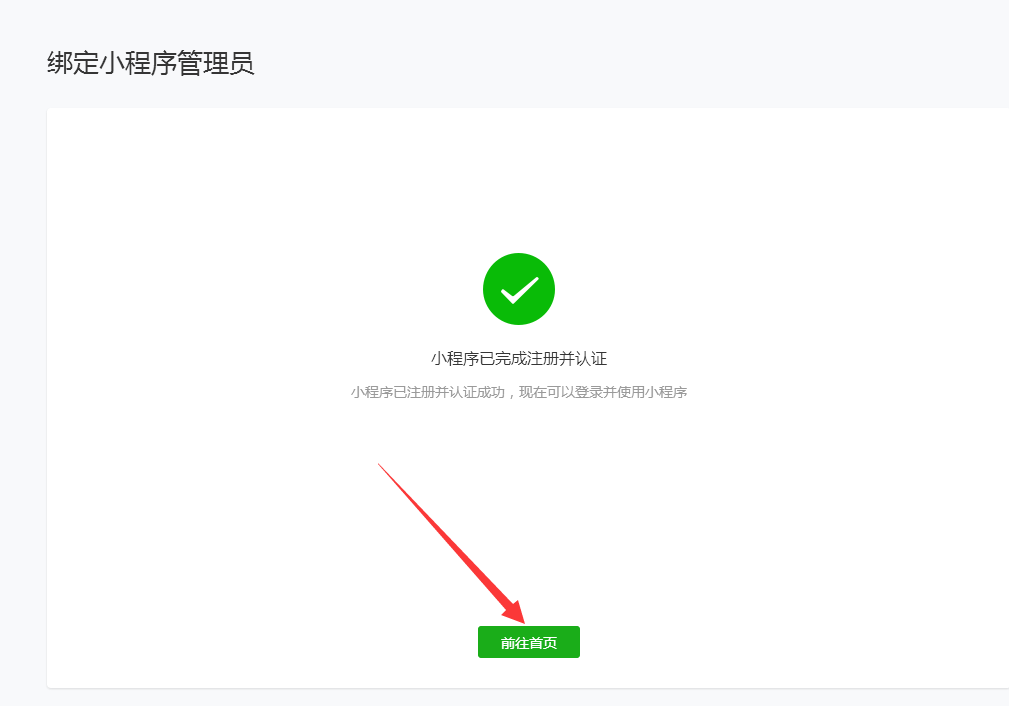Click the 小程序已完成注册并认证 status title
Viewport: 1009px width, 706px height.
519,358
